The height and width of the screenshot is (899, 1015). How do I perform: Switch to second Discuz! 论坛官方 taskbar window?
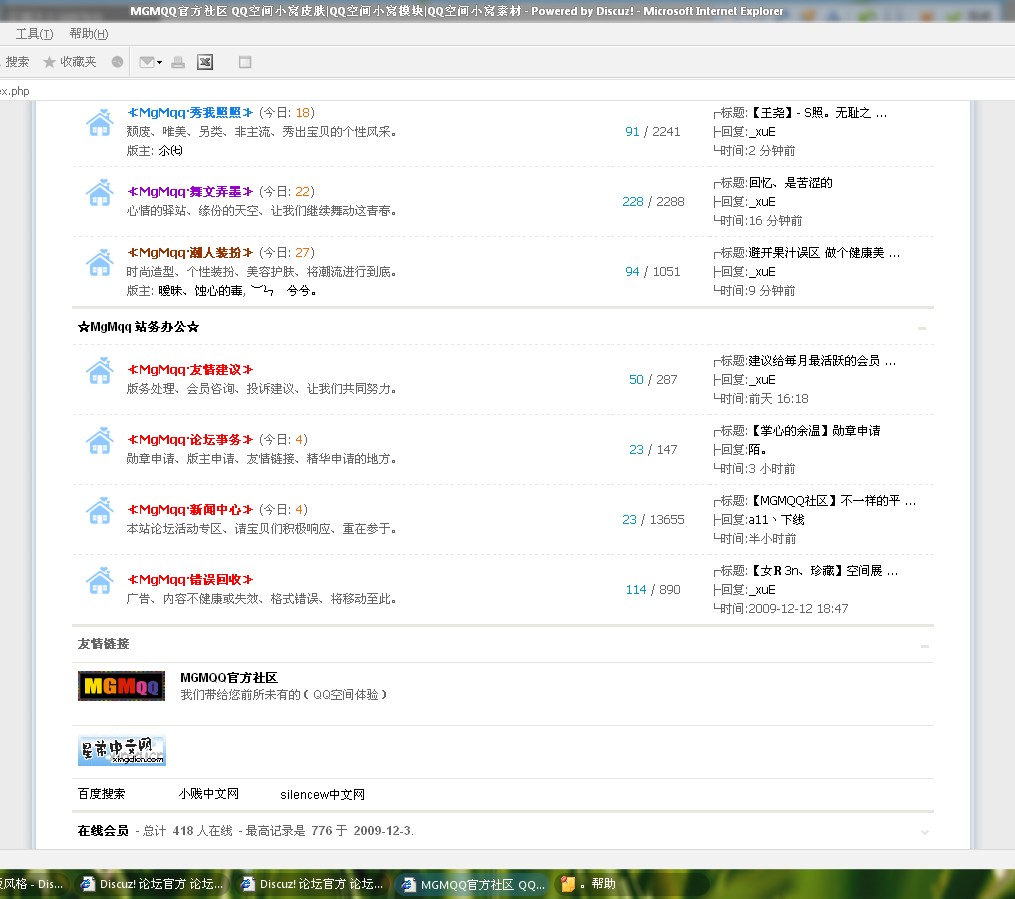pyautogui.click(x=311, y=883)
